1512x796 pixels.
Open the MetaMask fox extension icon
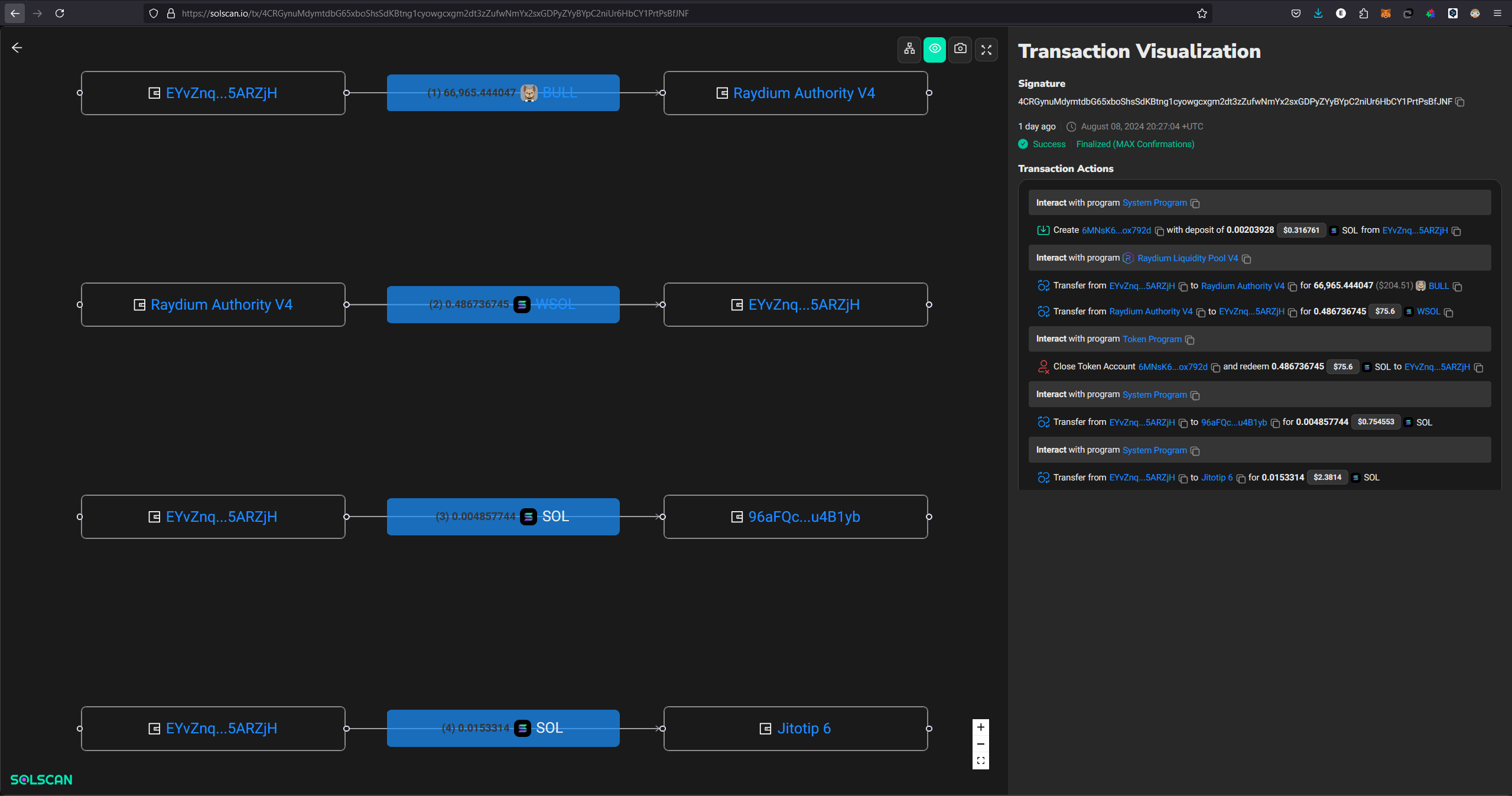click(1386, 13)
